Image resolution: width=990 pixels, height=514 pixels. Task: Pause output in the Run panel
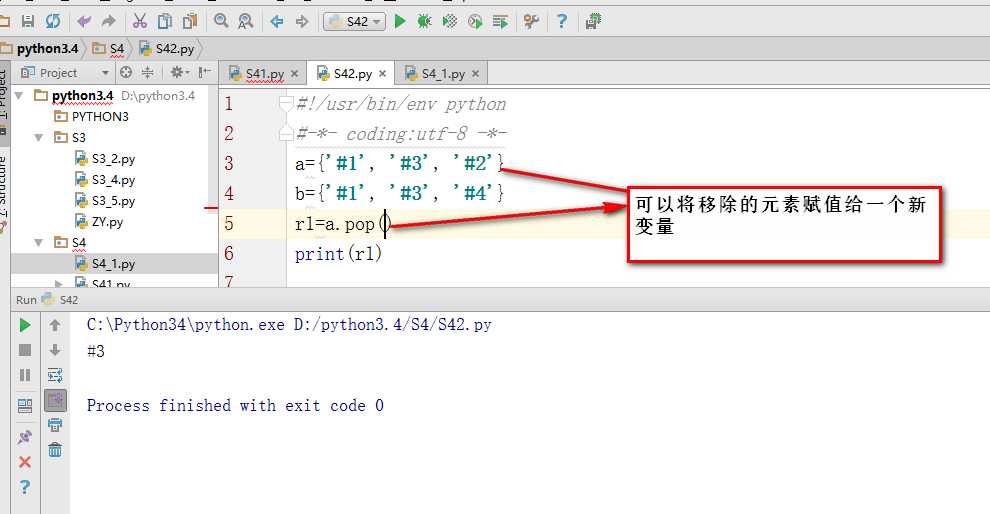tap(25, 375)
